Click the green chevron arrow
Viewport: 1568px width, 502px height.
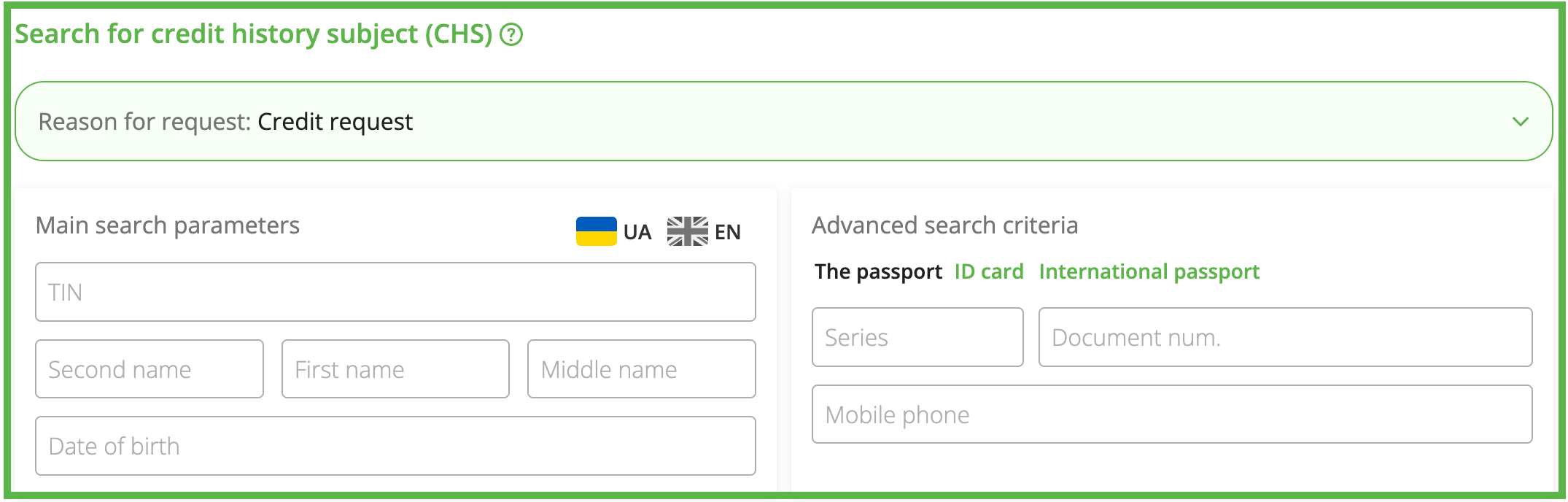pyautogui.click(x=1520, y=121)
